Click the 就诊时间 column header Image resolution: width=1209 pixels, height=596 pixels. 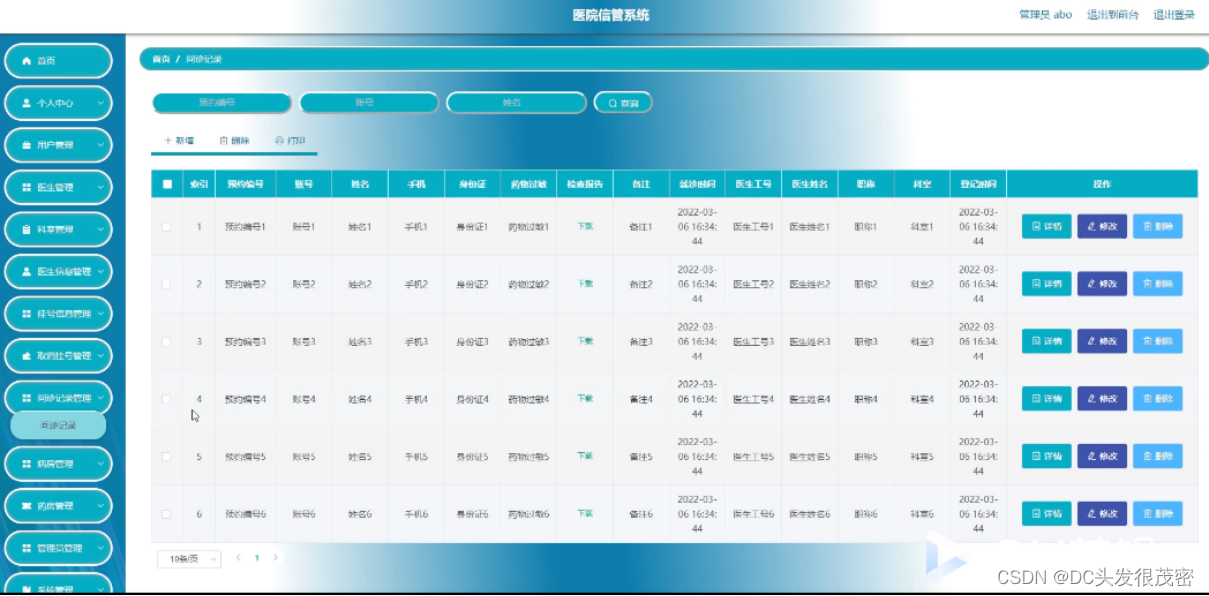[x=697, y=184]
